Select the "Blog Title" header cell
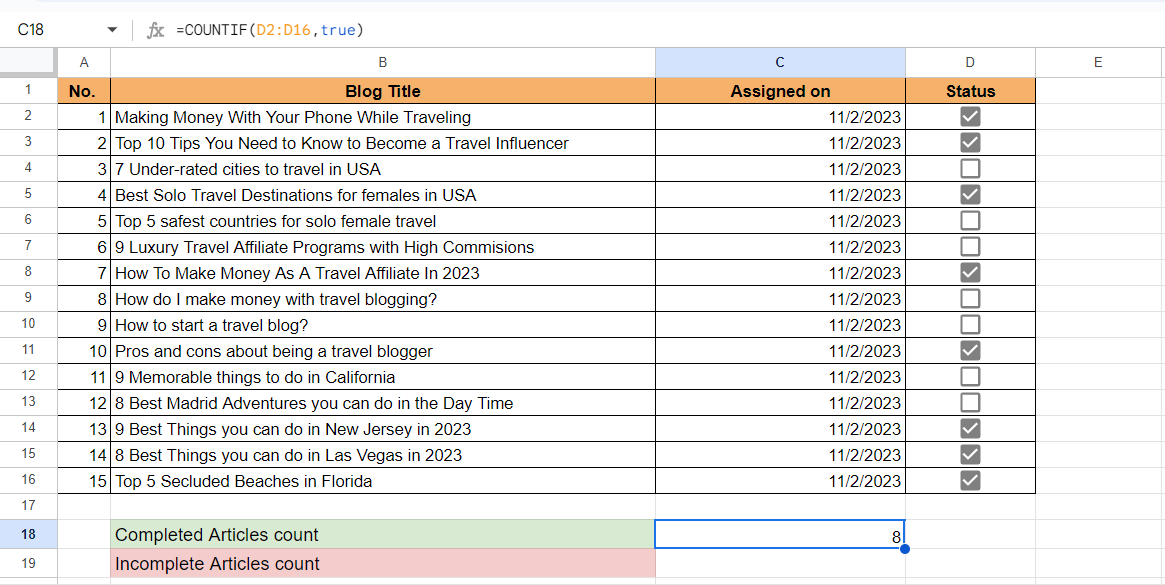The width and height of the screenshot is (1165, 585). point(383,91)
